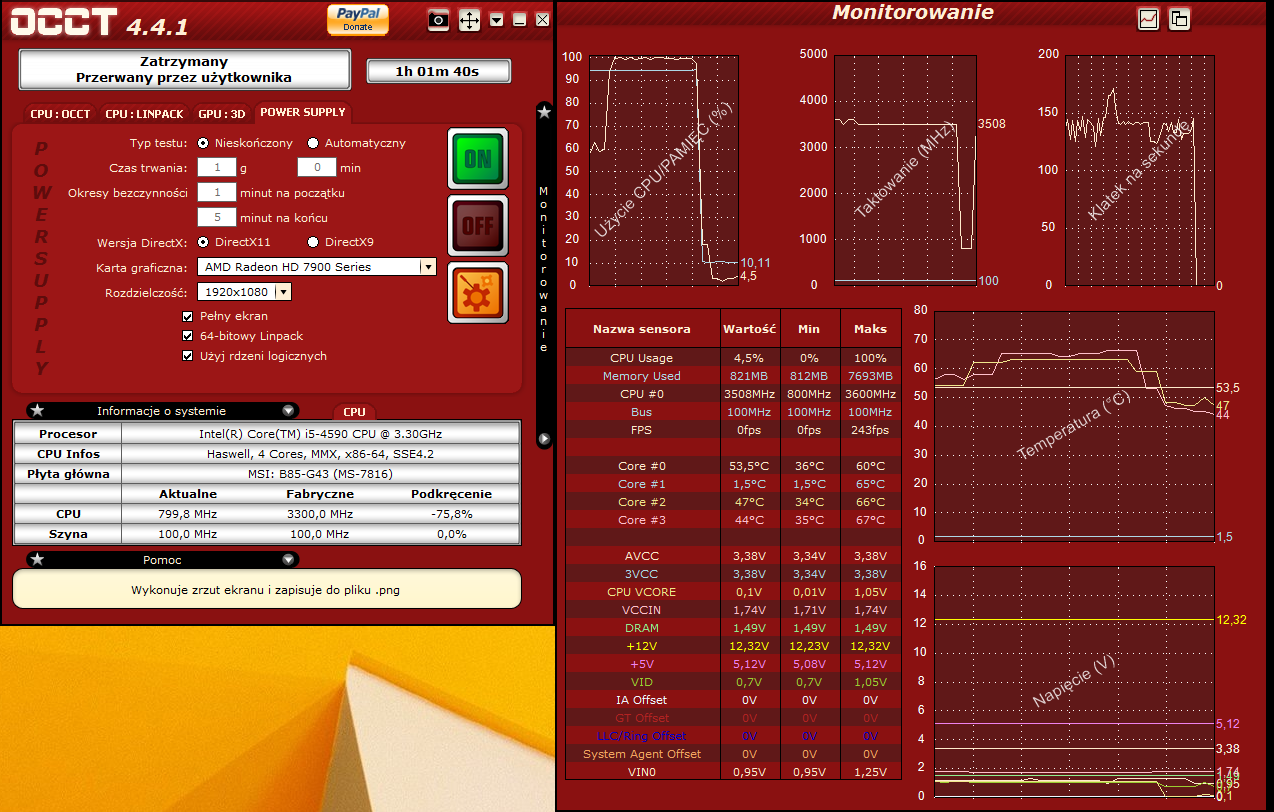This screenshot has height=812, width=1274.
Task: Click the idle minutes at start field
Action: (x=216, y=192)
